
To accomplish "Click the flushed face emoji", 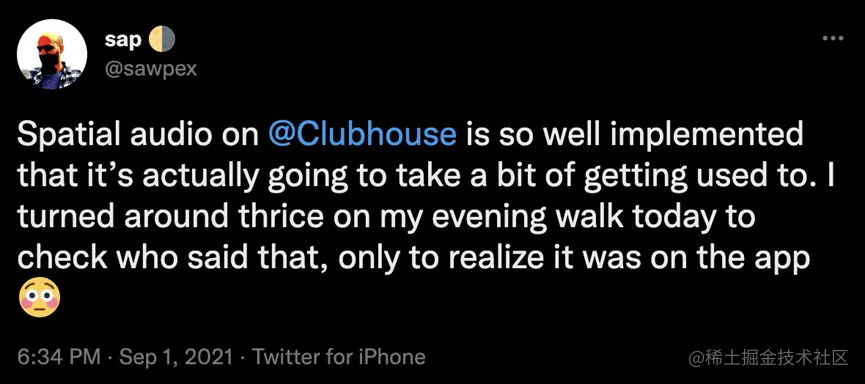I will point(39,300).
